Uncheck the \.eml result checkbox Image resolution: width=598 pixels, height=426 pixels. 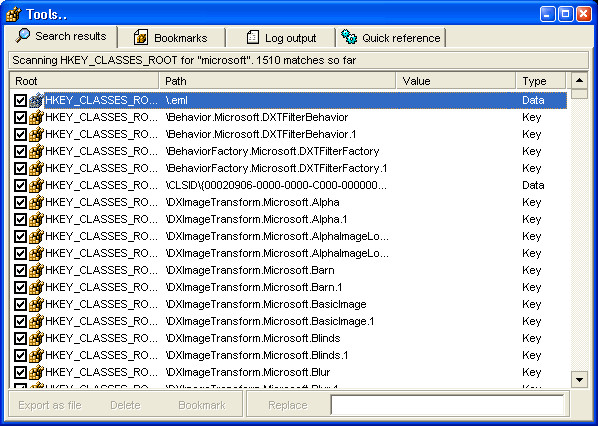pos(20,101)
